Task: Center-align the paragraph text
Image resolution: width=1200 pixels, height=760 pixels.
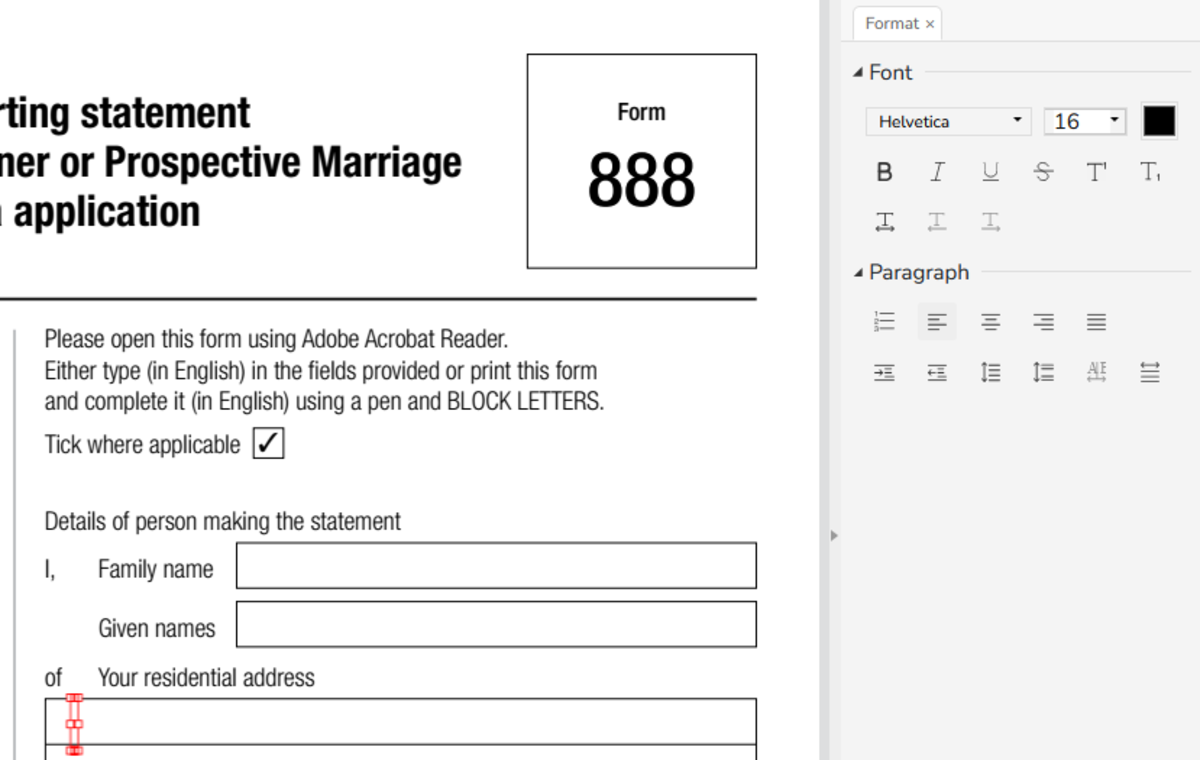Action: 990,321
